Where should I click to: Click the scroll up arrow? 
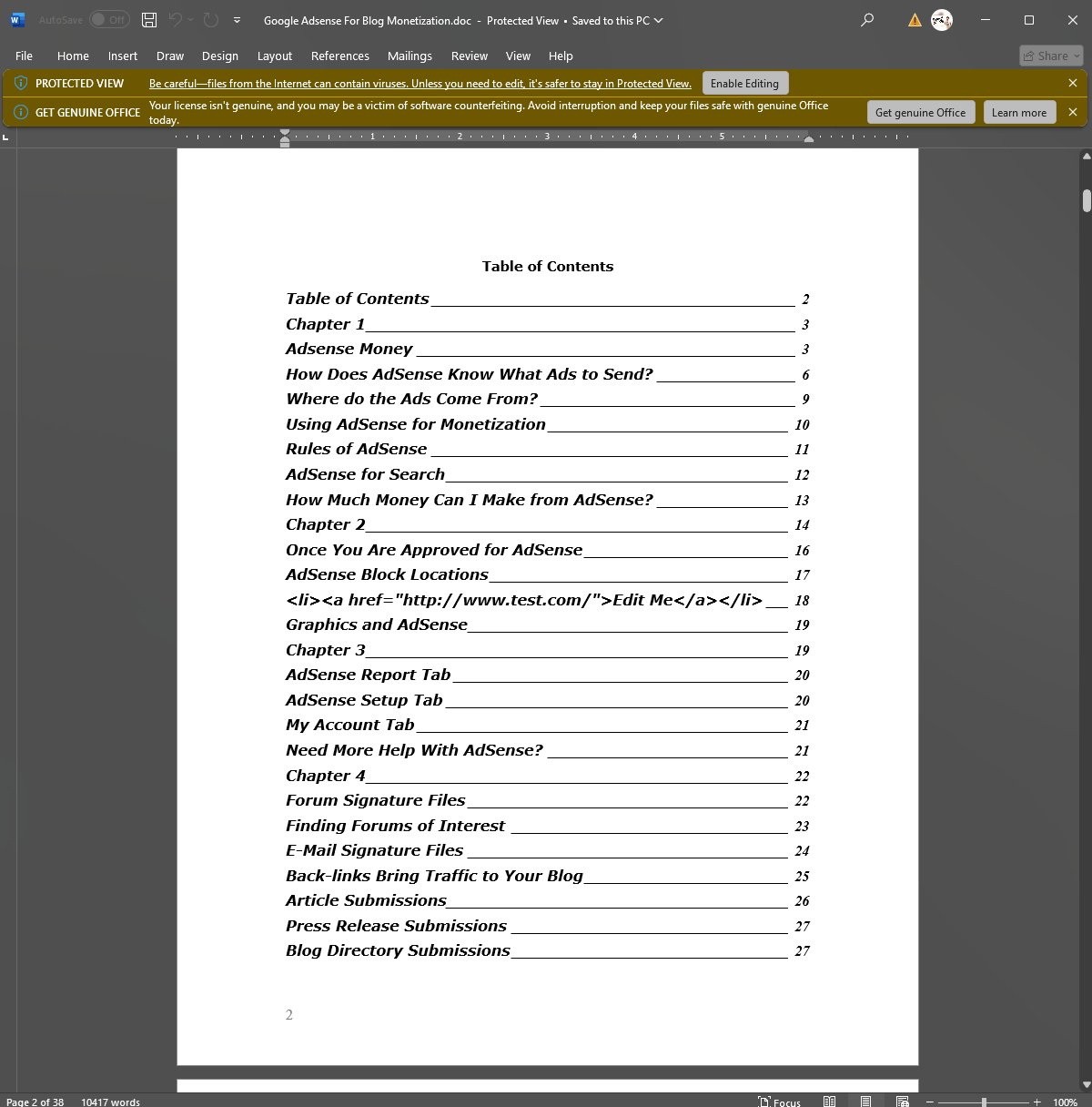(1087, 157)
